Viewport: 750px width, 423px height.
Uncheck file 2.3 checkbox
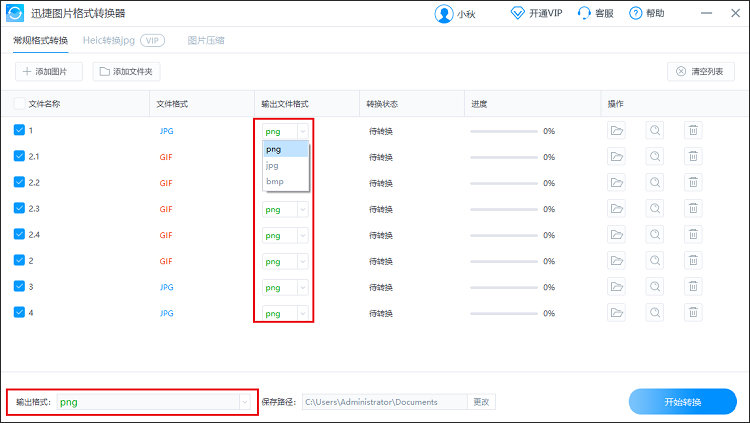coord(19,208)
